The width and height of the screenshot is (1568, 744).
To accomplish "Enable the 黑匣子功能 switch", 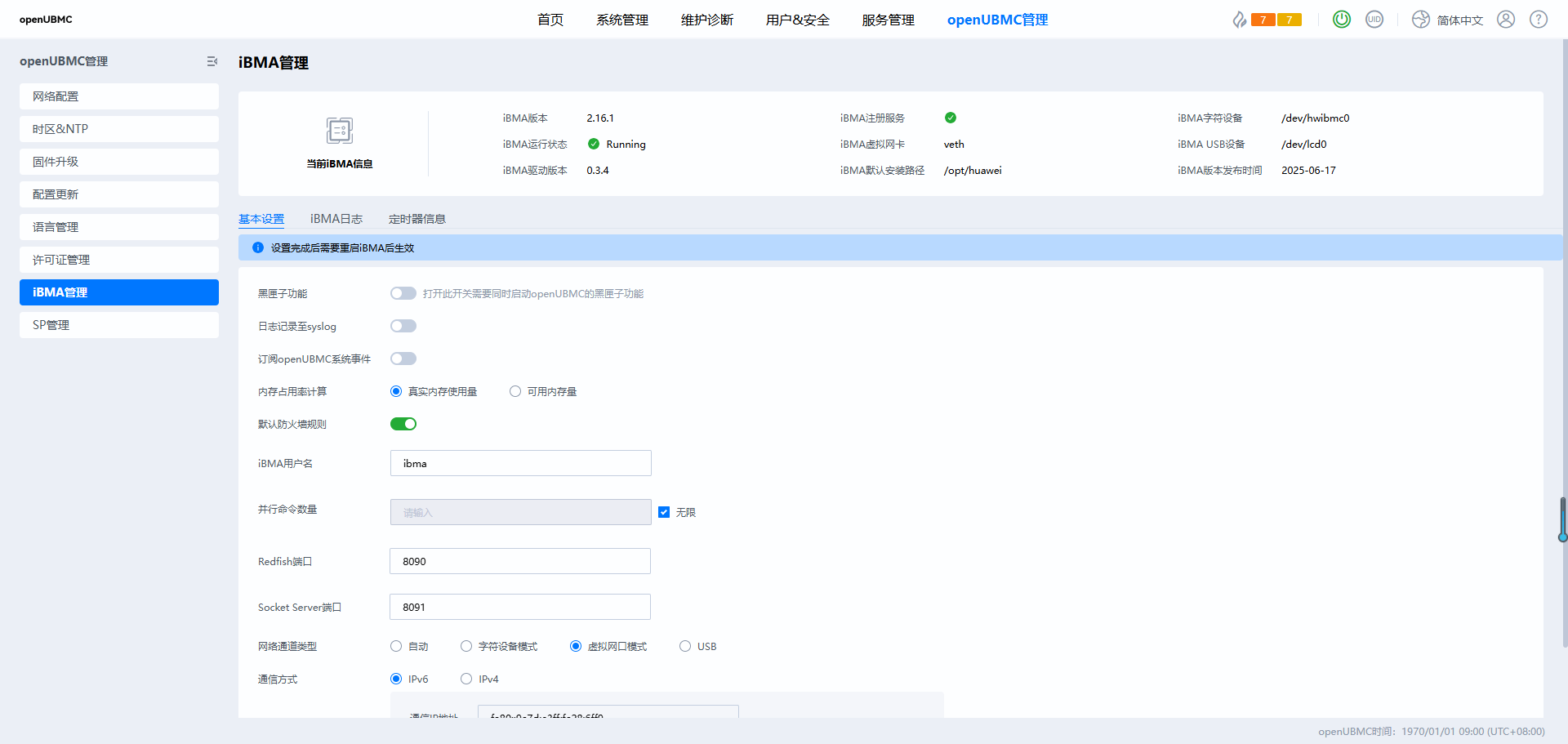I will click(x=403, y=293).
